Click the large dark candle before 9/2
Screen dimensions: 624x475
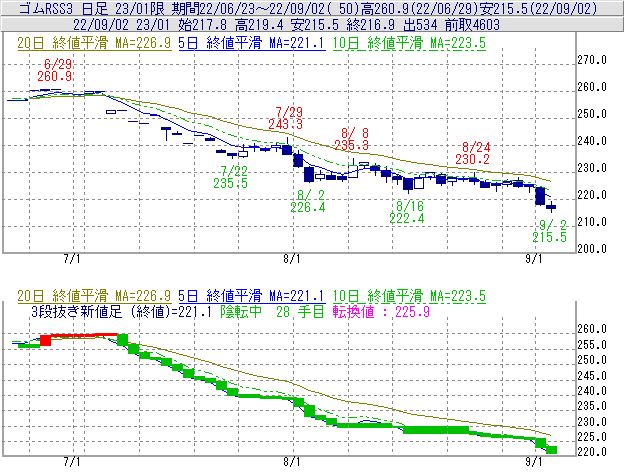pos(540,196)
